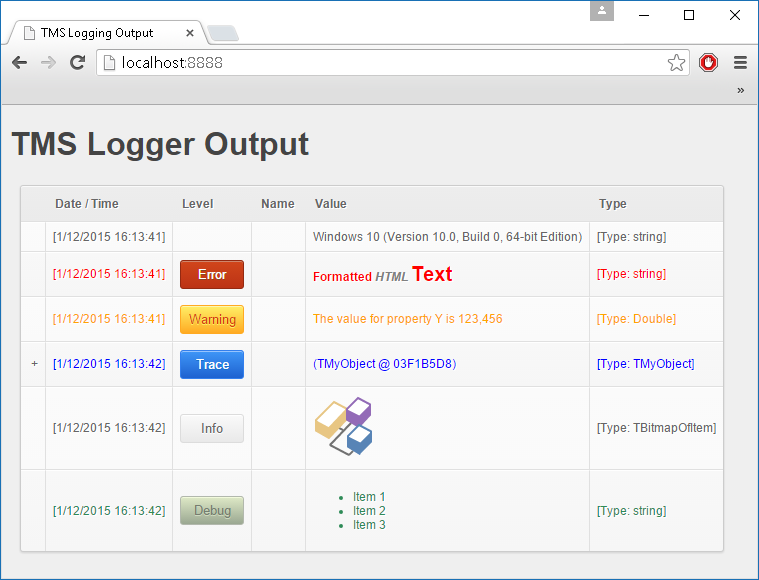The image size is (759, 580).
Task: Click the red Error button
Action: 212,274
